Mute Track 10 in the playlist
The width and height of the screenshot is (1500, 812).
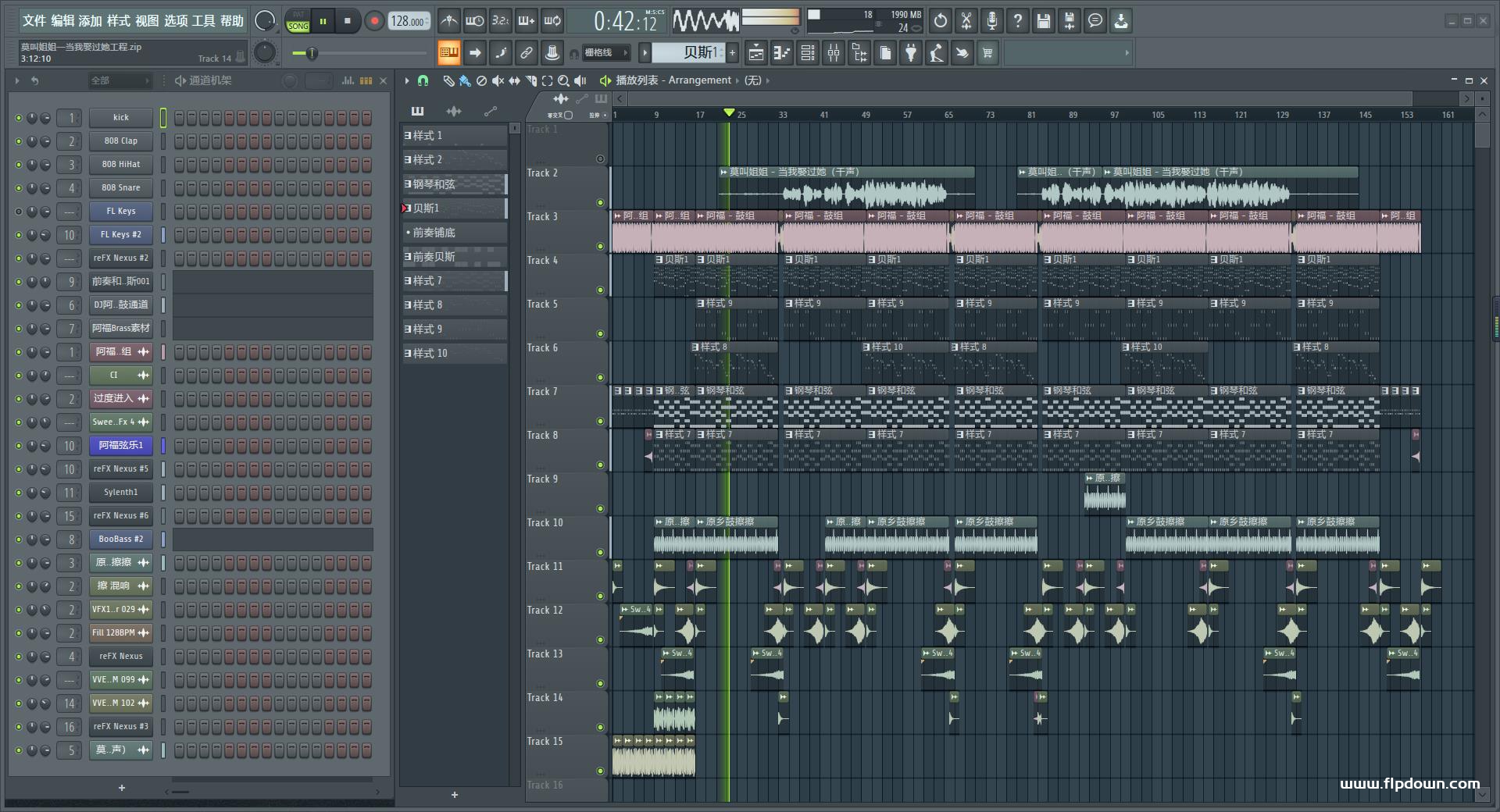pos(600,553)
